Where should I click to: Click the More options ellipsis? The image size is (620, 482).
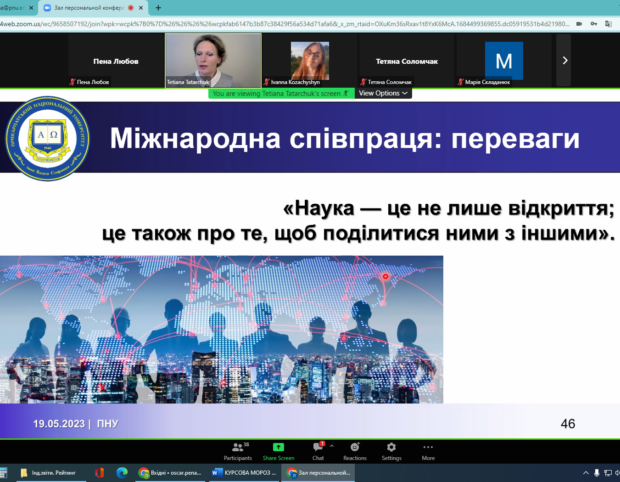(428, 452)
